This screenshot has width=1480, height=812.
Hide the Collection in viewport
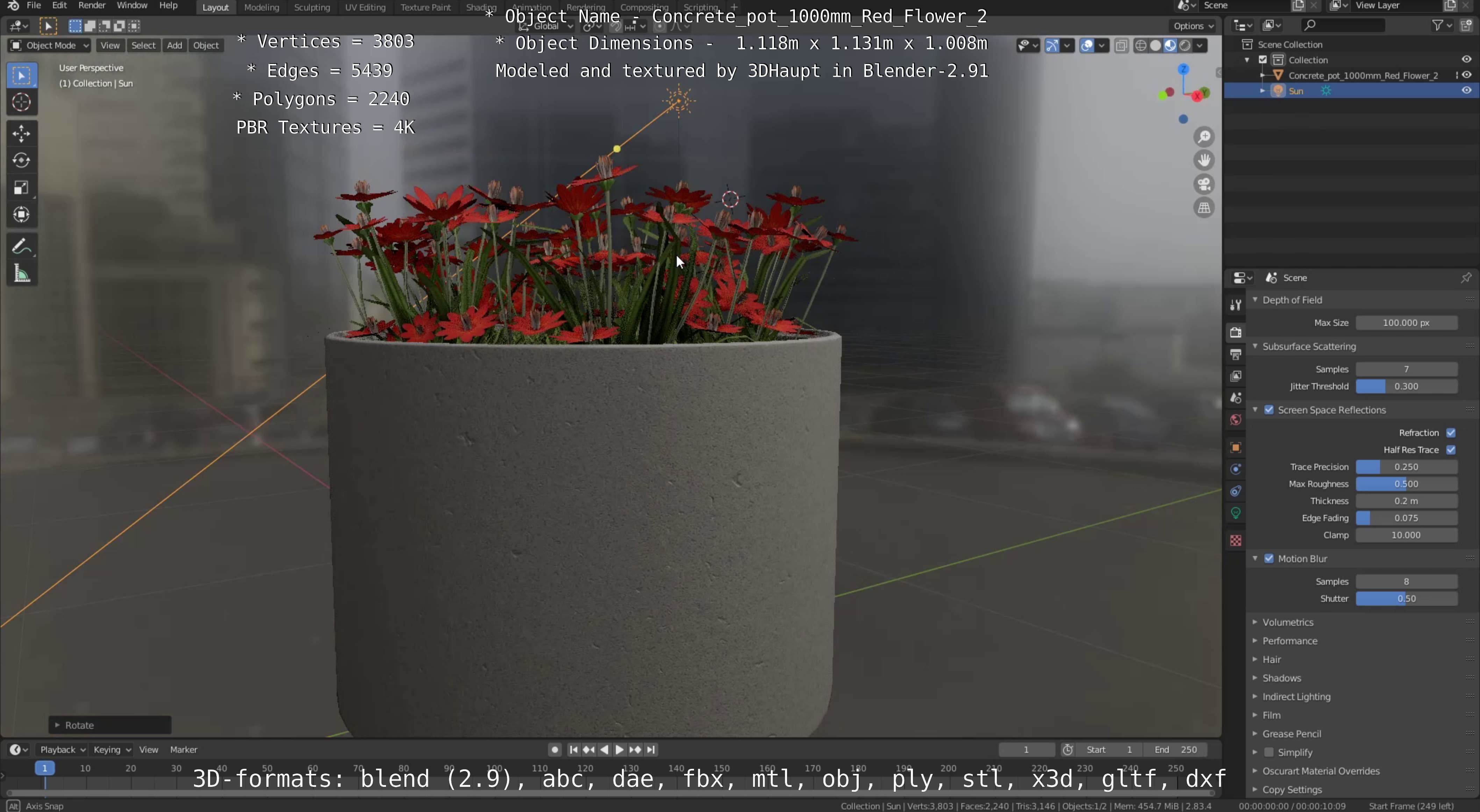tap(1466, 60)
